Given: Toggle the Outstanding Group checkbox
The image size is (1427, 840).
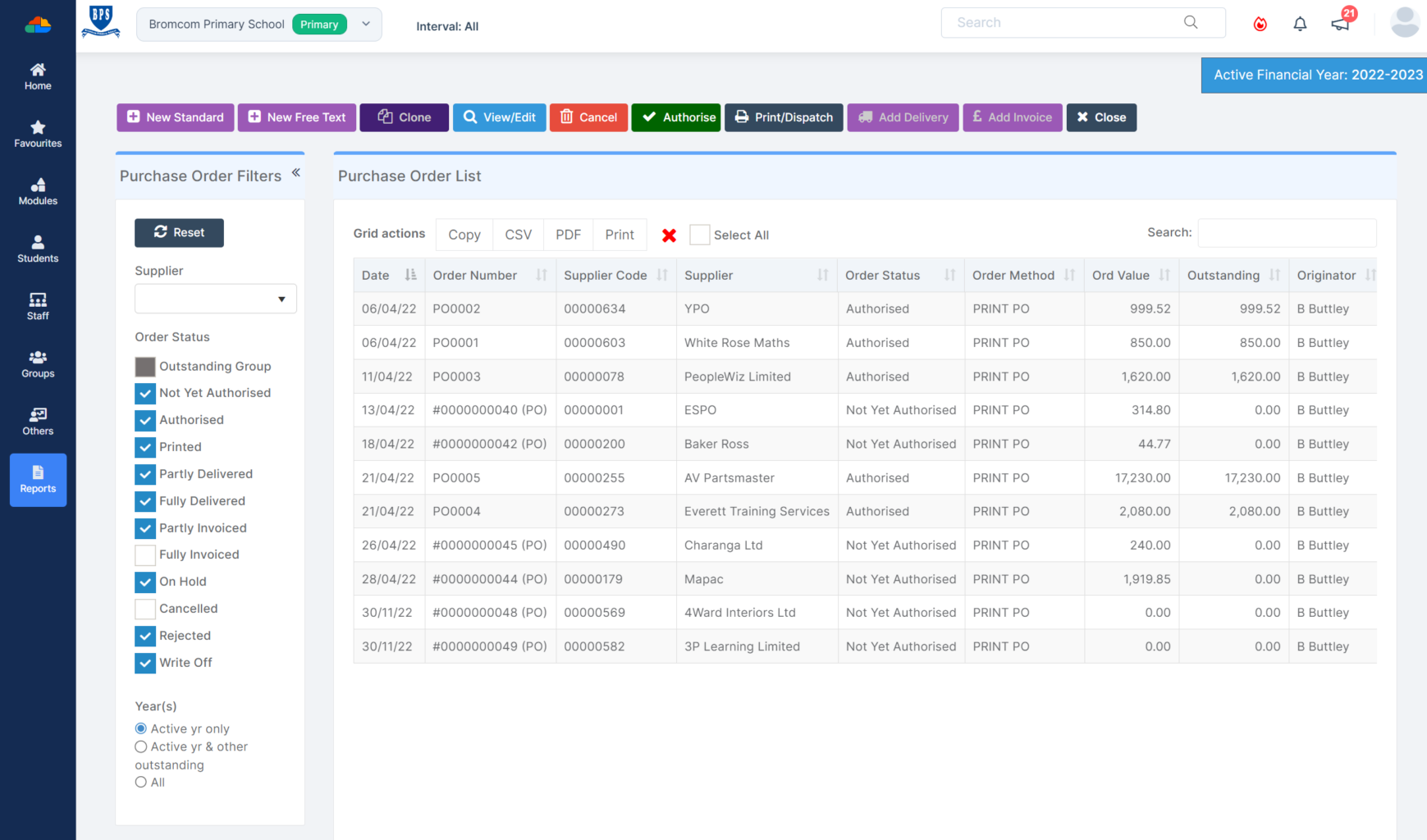Looking at the screenshot, I should click(145, 367).
